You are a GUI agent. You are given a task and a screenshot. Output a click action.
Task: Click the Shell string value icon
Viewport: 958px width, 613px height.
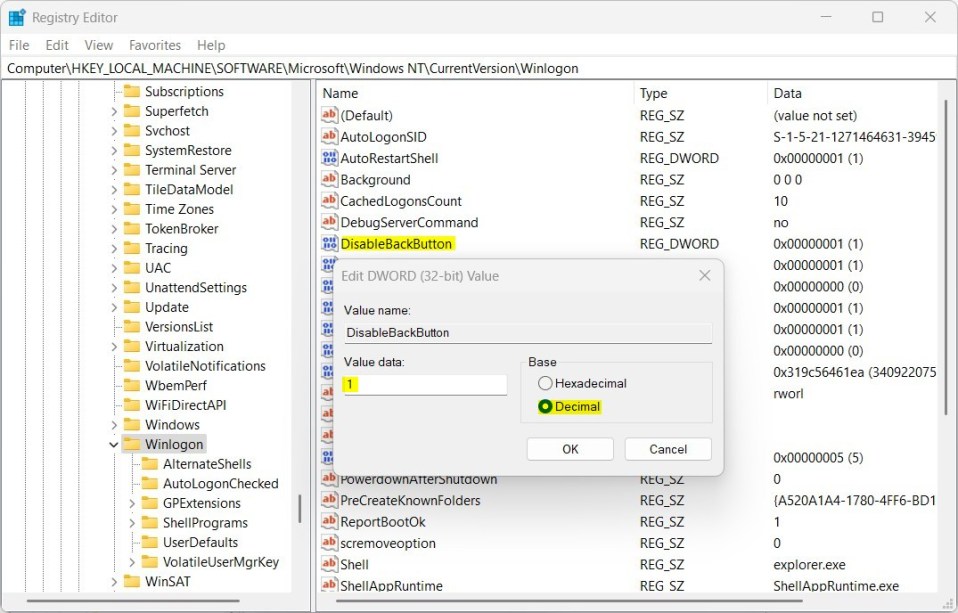click(329, 564)
